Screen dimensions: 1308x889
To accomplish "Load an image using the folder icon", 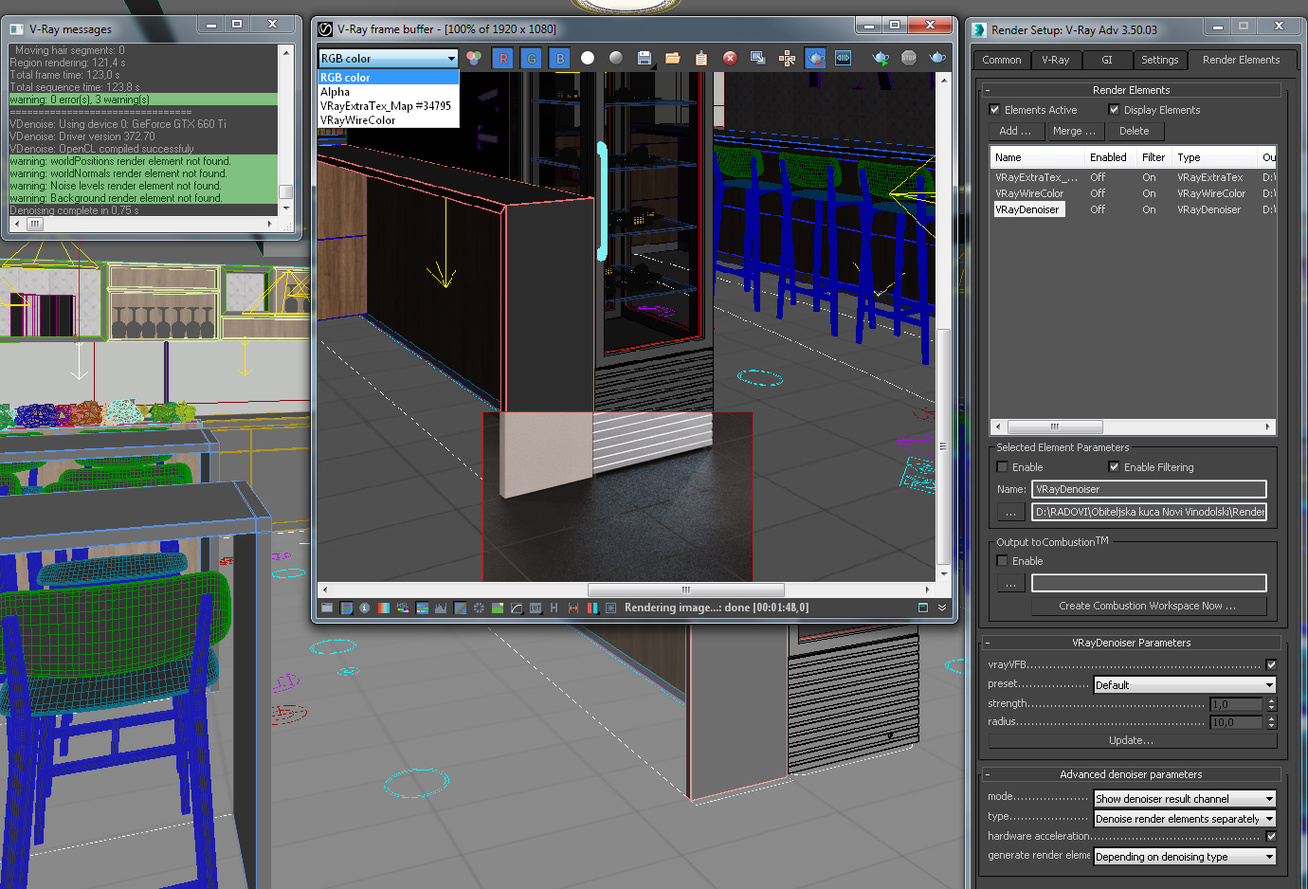I will click(673, 58).
